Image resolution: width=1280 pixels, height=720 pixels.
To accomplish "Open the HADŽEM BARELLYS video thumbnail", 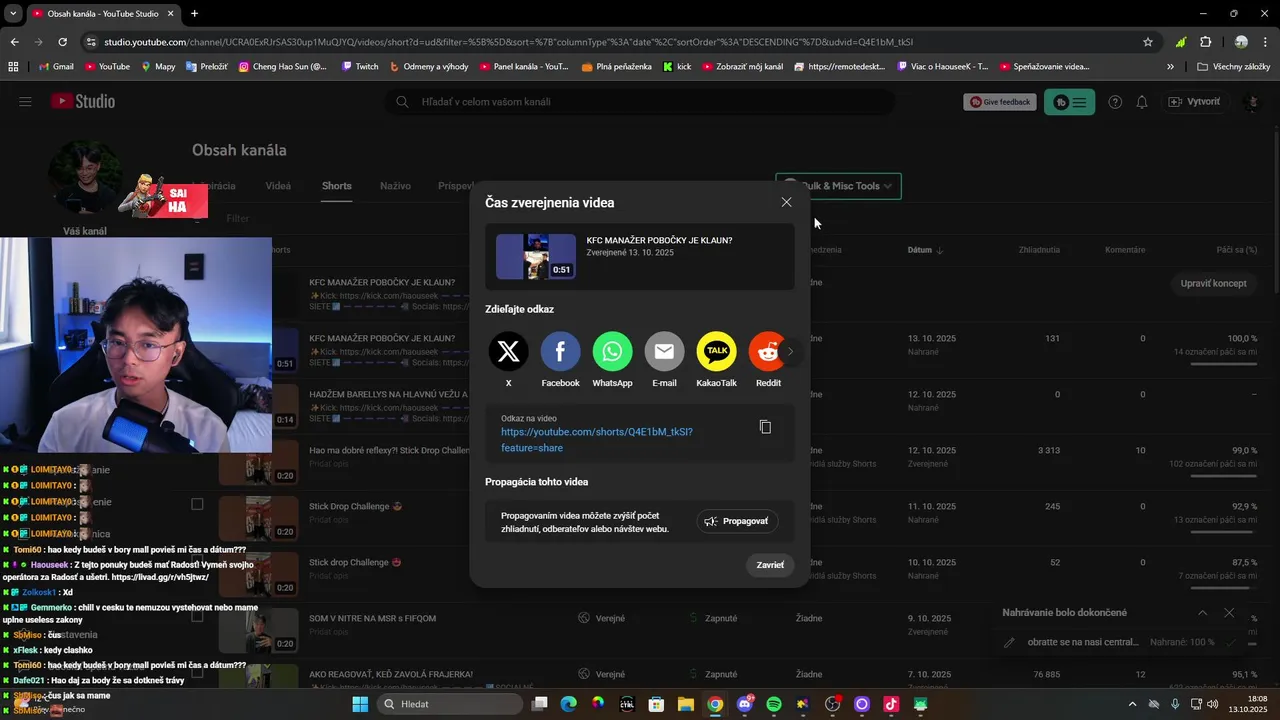I will 285,406.
